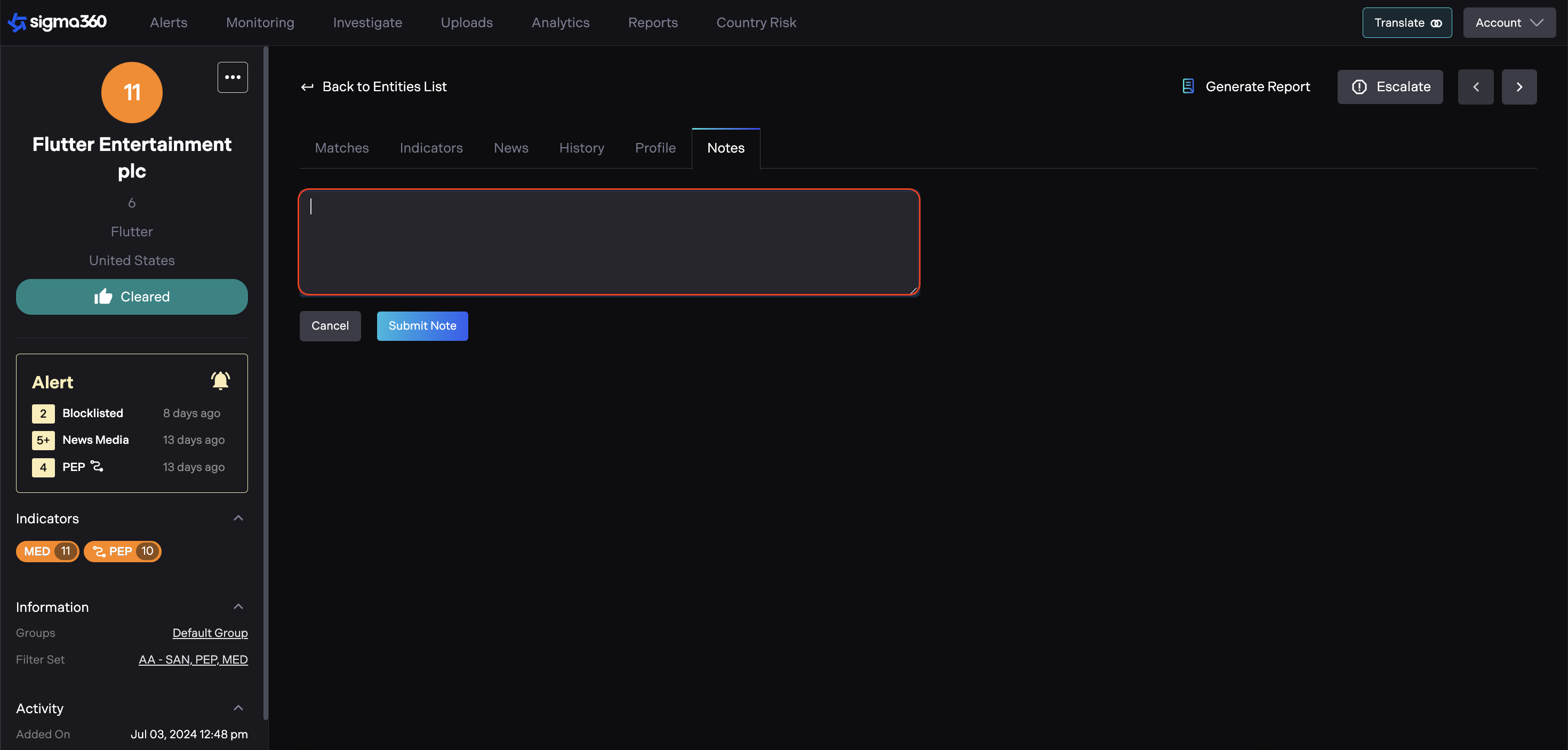Click the alert bell icon
Screen dimensions: 1568x750
click(x=220, y=381)
